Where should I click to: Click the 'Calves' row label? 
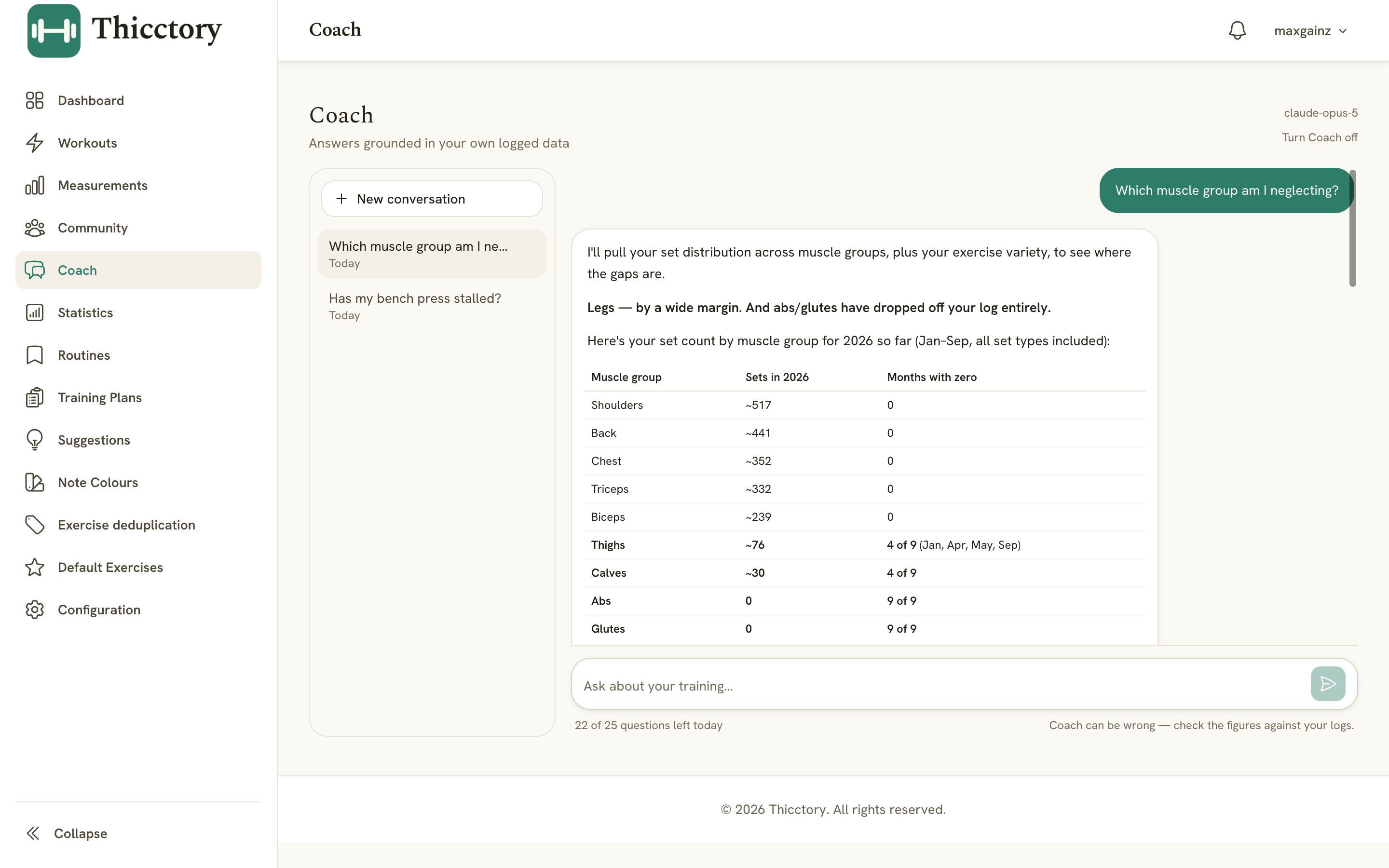(608, 573)
